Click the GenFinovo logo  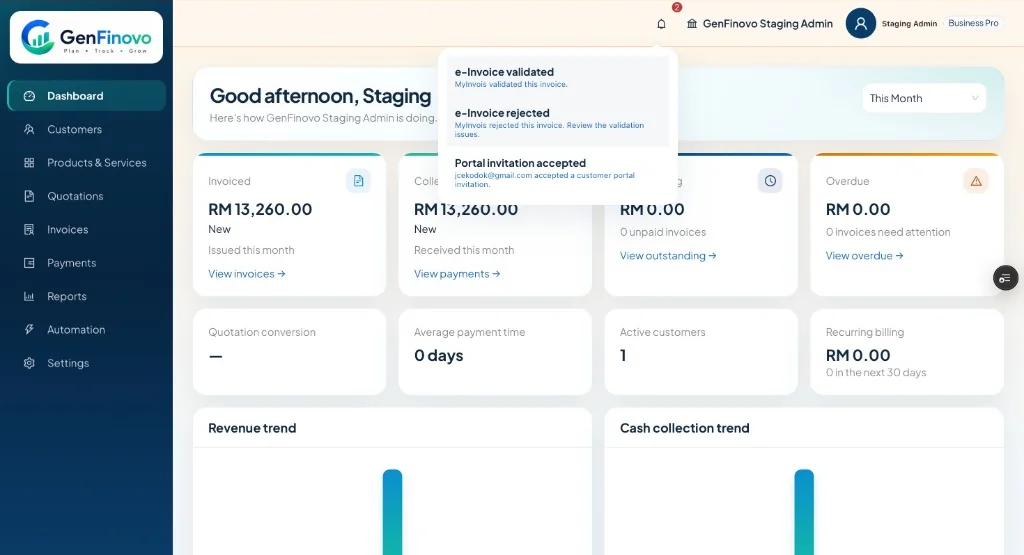coord(86,37)
